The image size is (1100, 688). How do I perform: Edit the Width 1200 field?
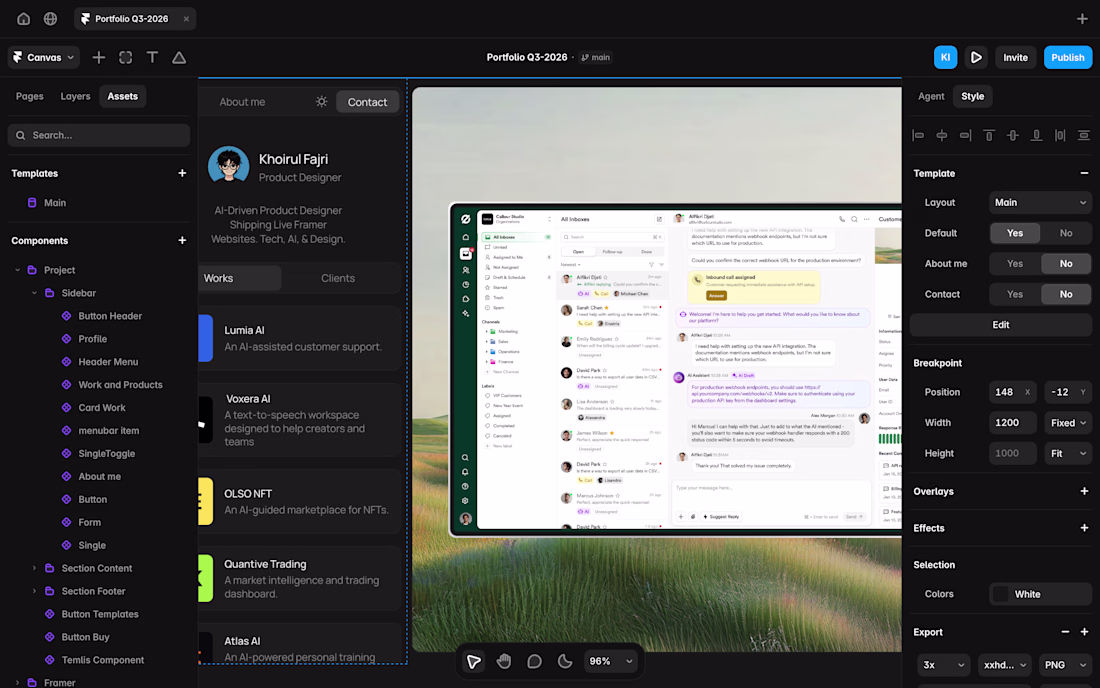(1012, 423)
